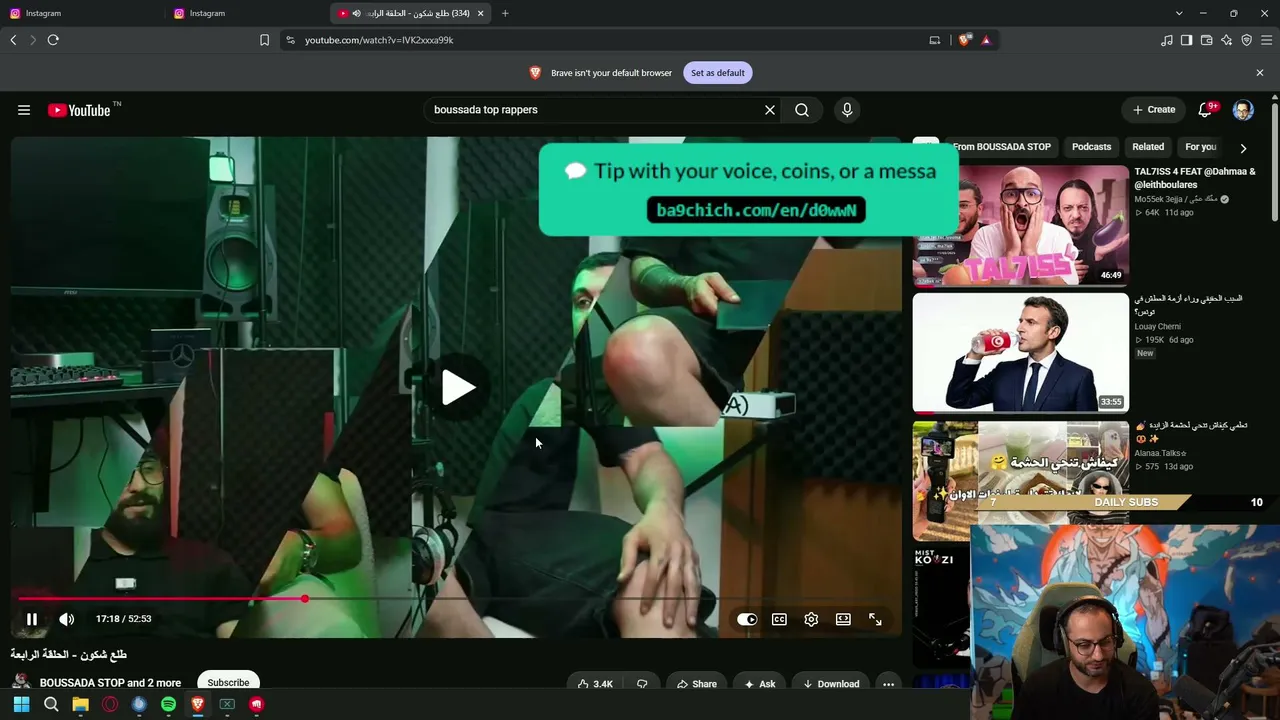Switch to theater mode
Viewport: 1280px width, 720px height.
pyautogui.click(x=843, y=620)
